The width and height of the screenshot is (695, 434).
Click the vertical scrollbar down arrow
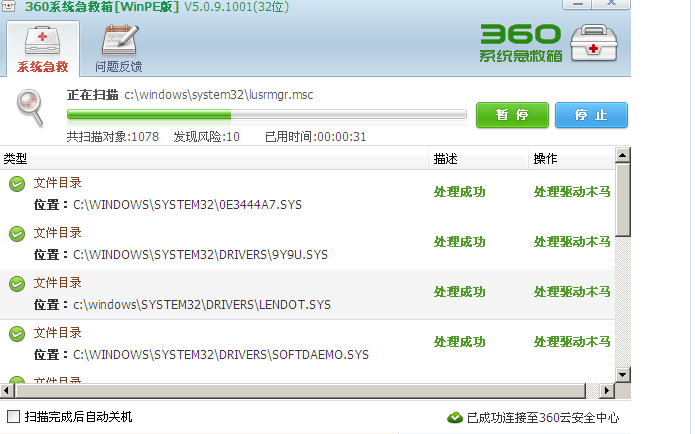tap(623, 375)
